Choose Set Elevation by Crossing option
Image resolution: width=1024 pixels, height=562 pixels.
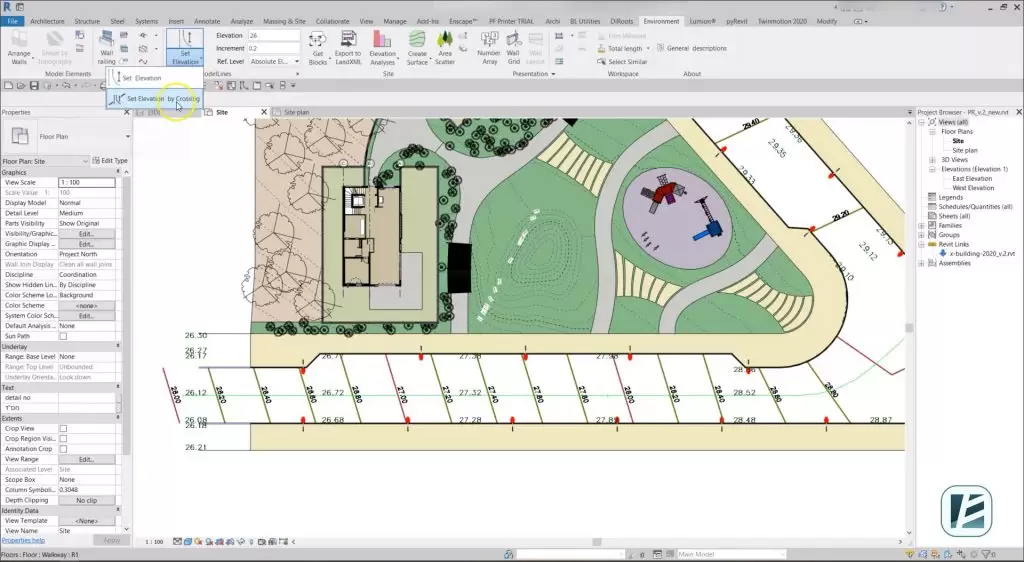click(x=162, y=99)
